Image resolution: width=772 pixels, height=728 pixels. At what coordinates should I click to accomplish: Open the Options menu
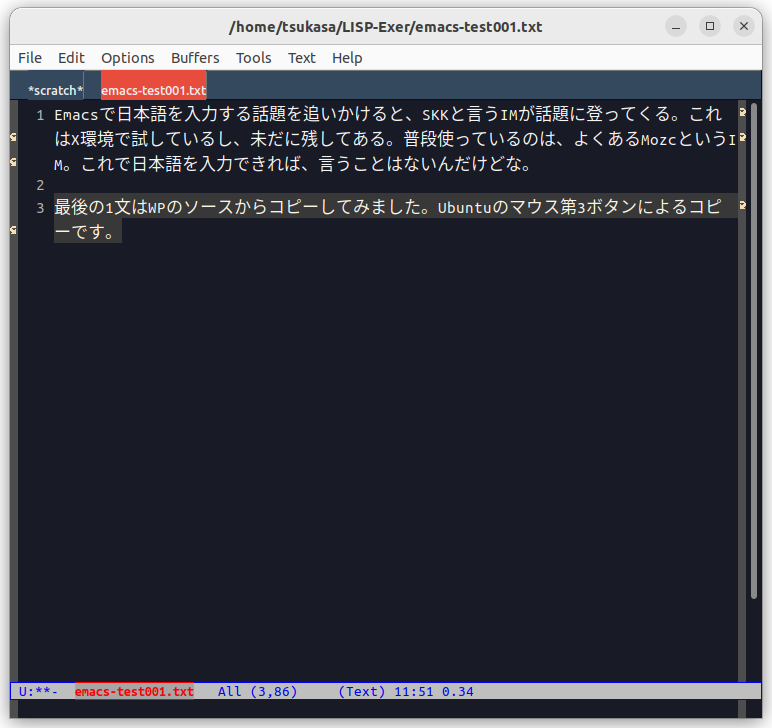tap(128, 58)
